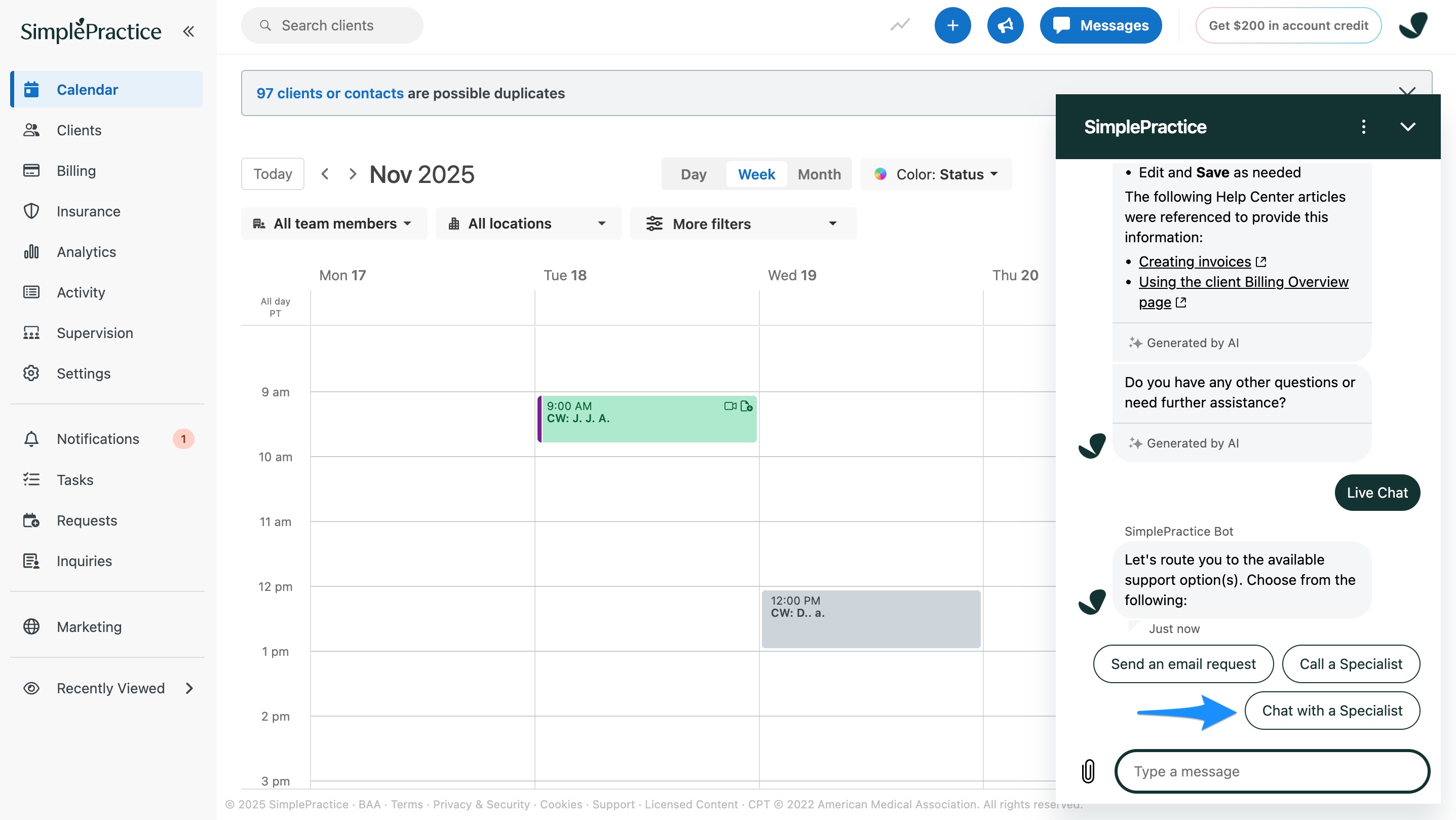This screenshot has height=820, width=1456.
Task: Open the Creating invoices help link
Action: pos(1194,262)
